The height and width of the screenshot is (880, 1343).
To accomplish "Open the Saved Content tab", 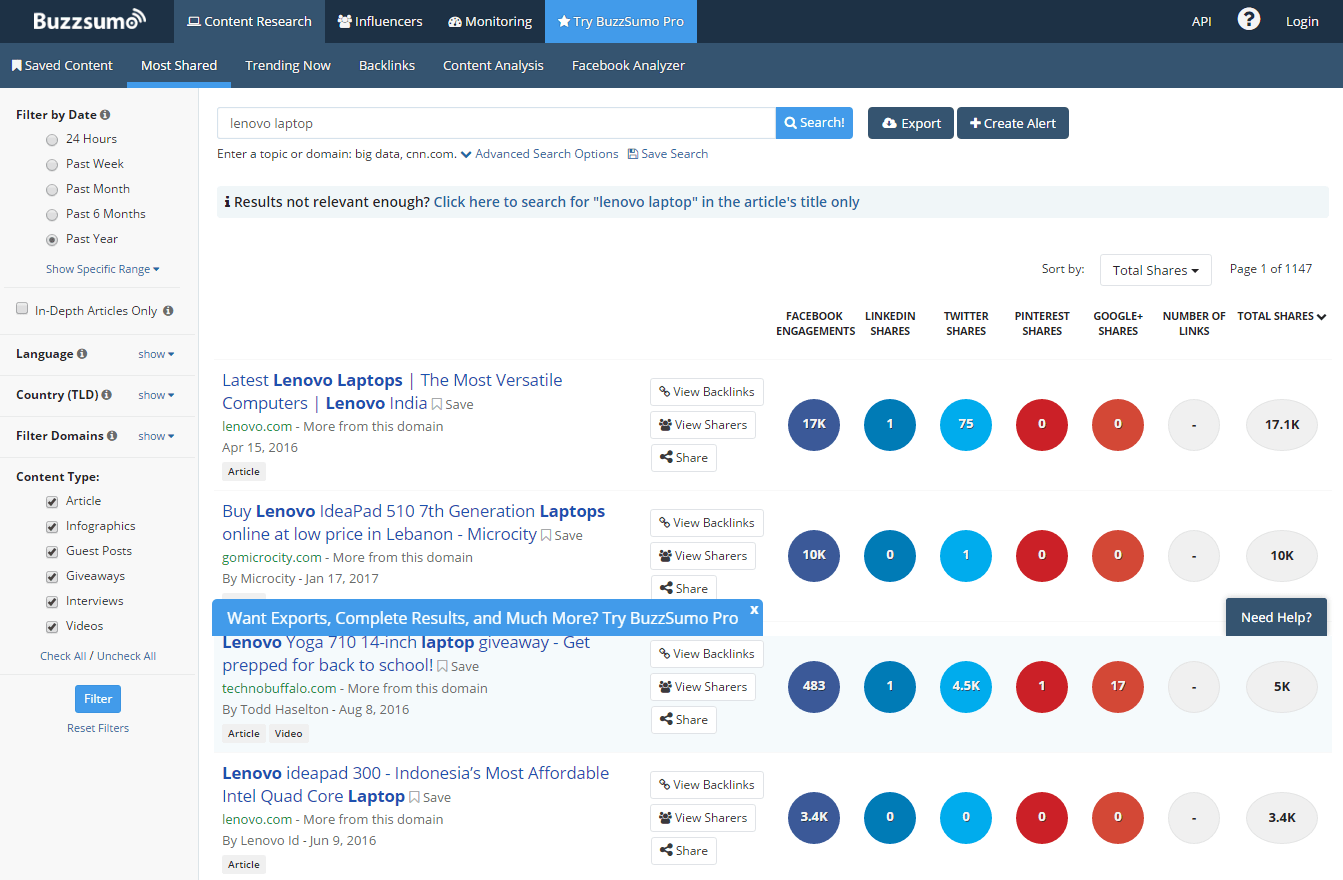I will [x=63, y=65].
